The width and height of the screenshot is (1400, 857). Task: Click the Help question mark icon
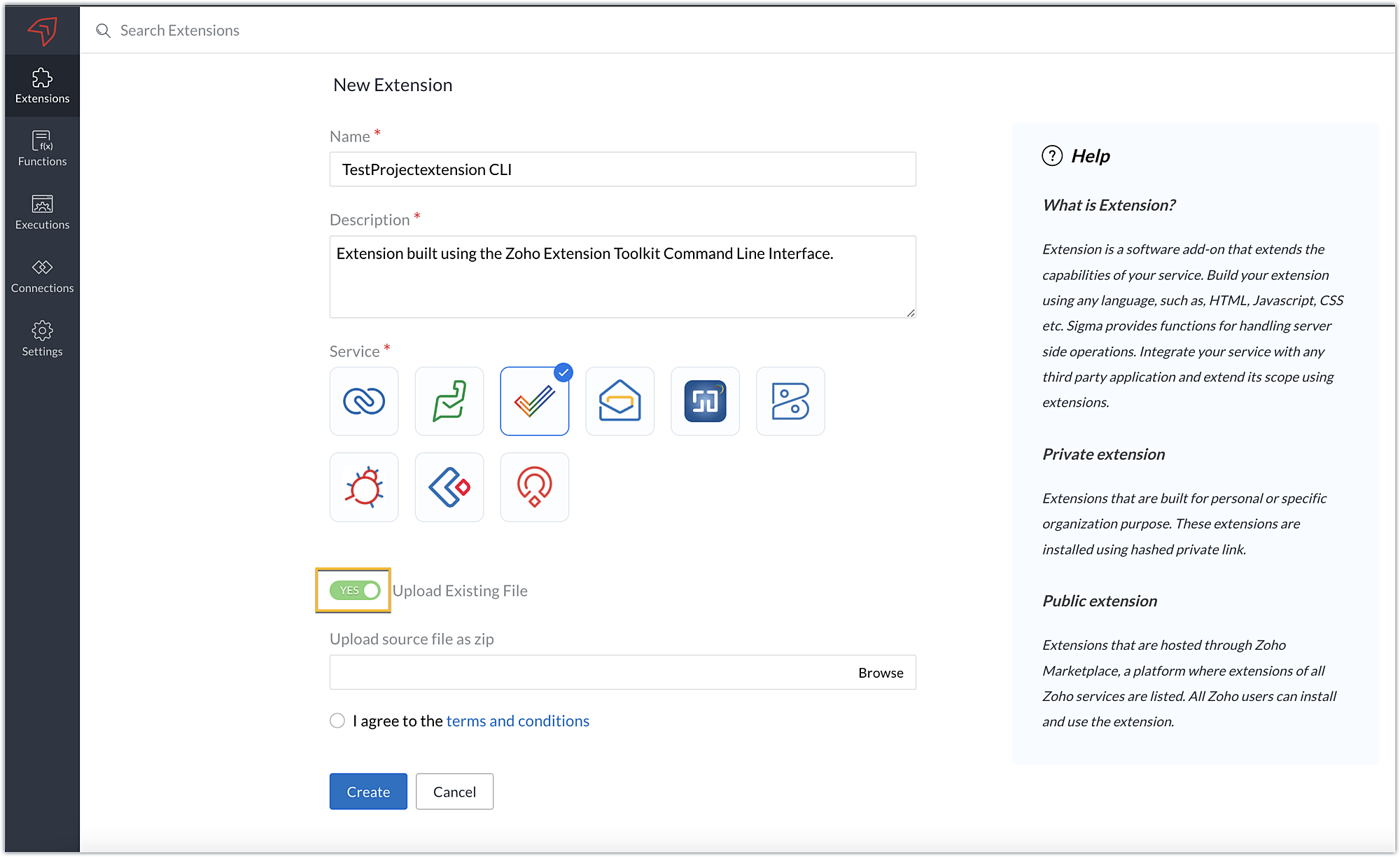tap(1052, 155)
